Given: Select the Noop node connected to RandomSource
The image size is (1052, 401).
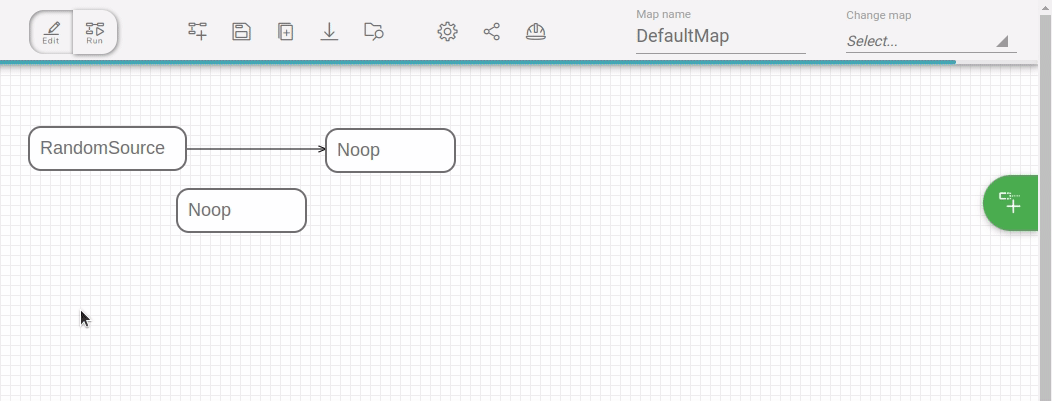Looking at the screenshot, I should (x=390, y=150).
